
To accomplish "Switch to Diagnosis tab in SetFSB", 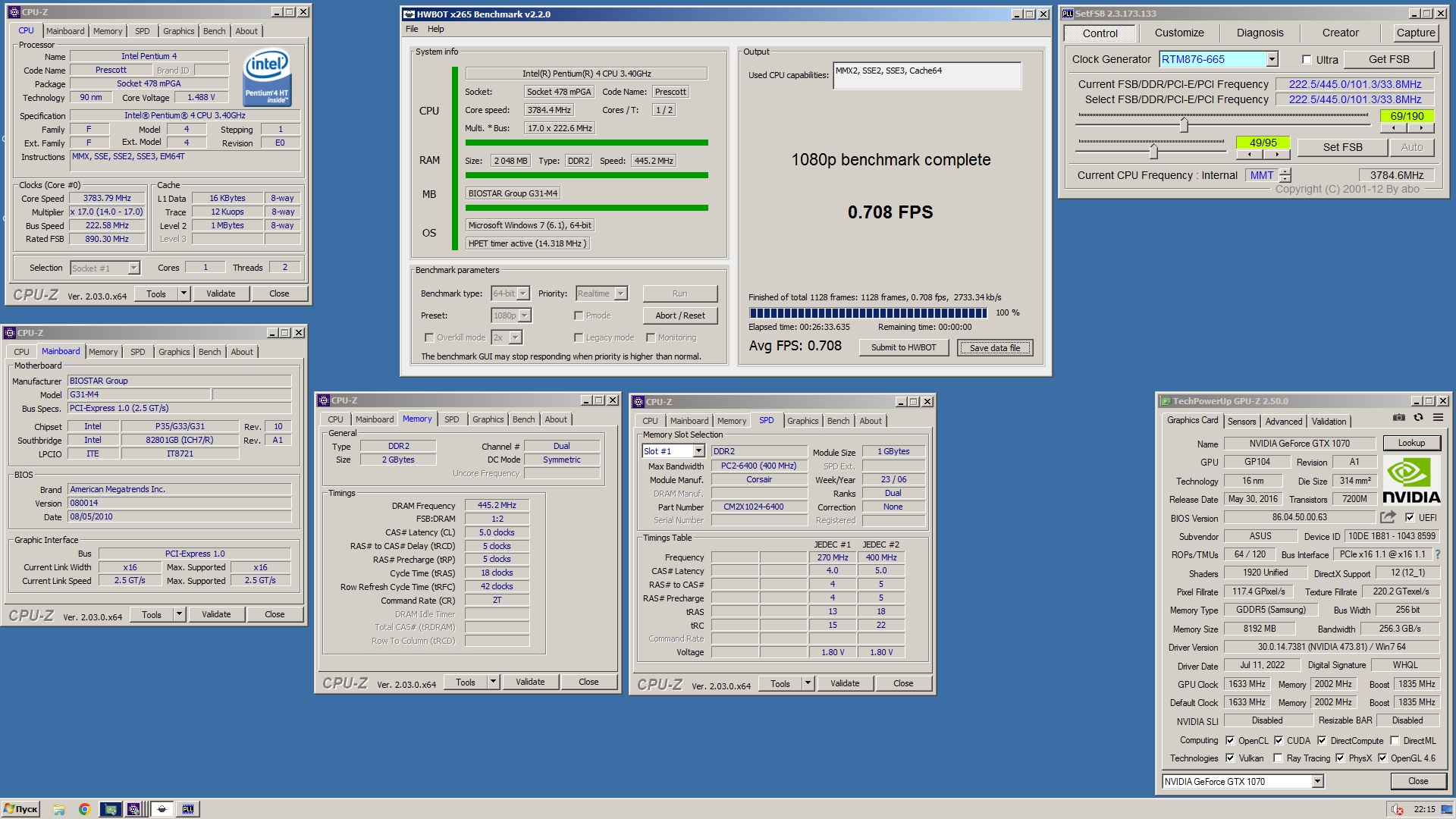I will 1260,33.
